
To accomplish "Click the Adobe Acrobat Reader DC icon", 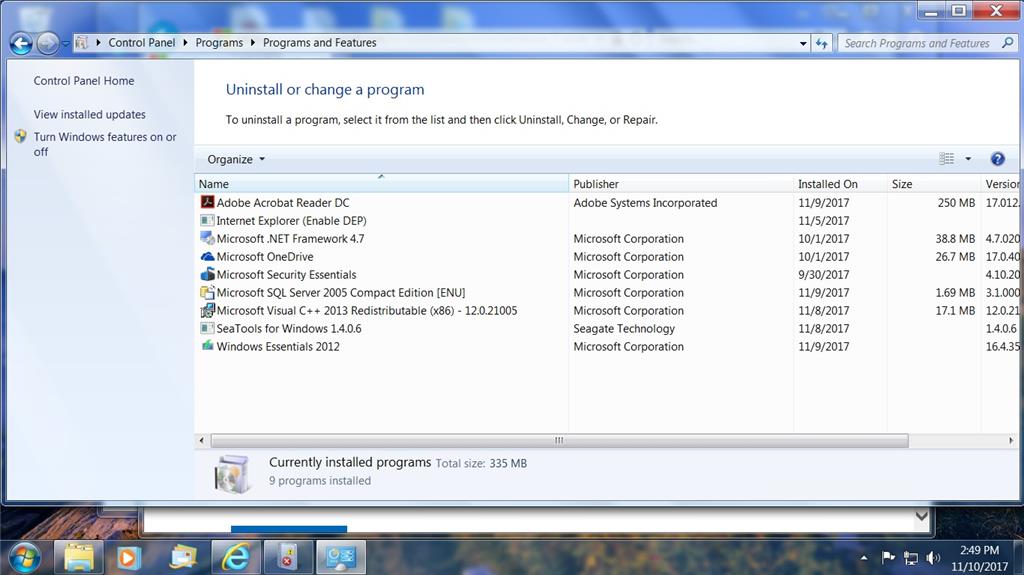I will [x=207, y=202].
